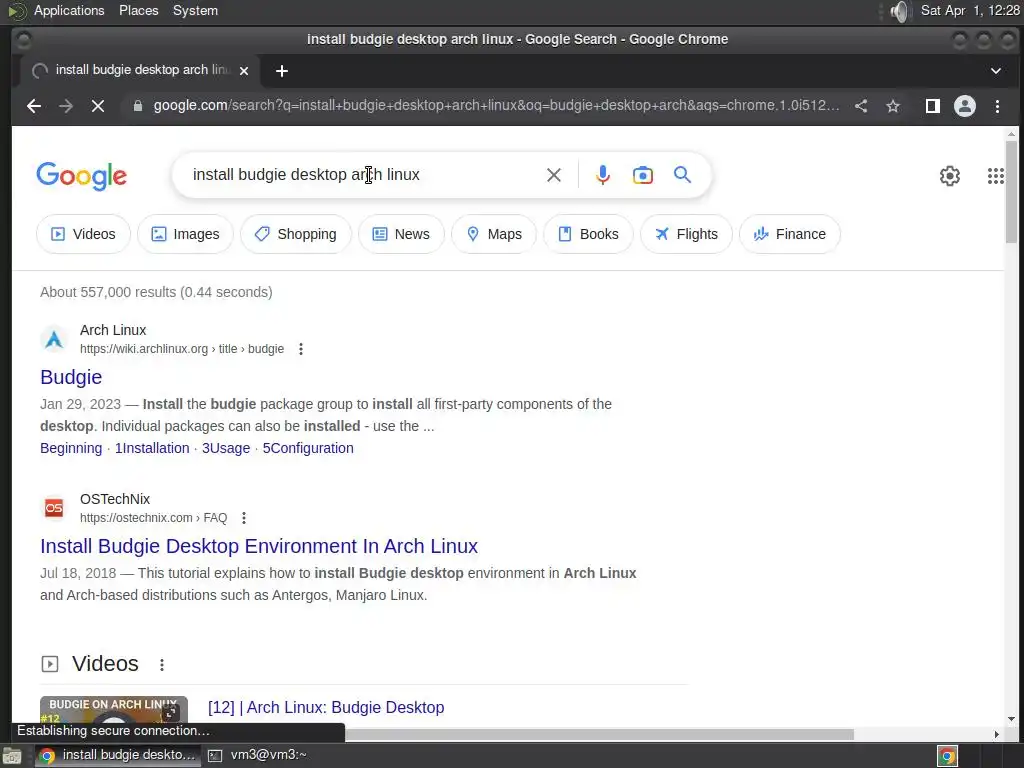1024x768 pixels.
Task: Click the volume speaker icon
Action: [899, 11]
